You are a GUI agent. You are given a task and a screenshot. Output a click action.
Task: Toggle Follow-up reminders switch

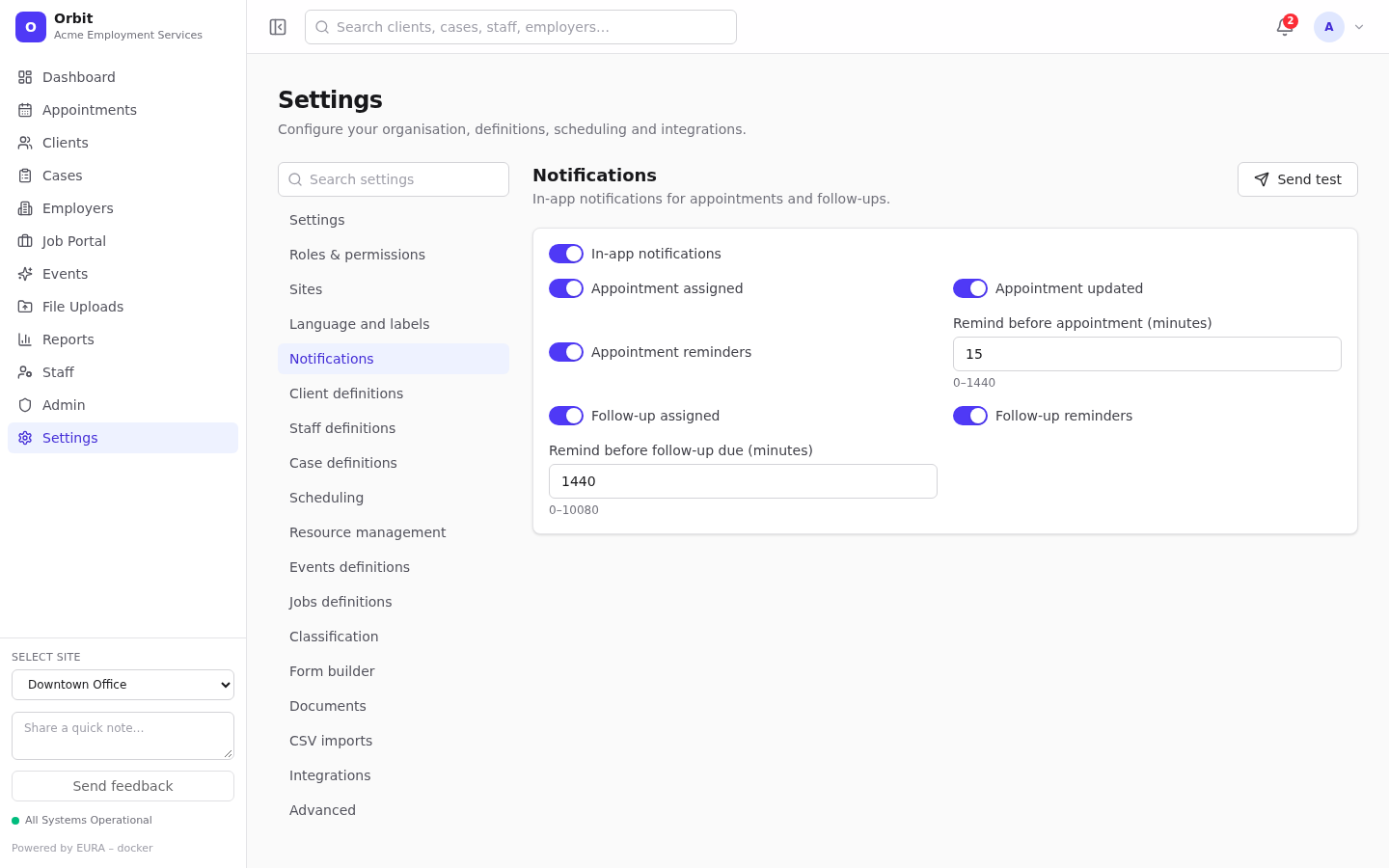tap(970, 416)
